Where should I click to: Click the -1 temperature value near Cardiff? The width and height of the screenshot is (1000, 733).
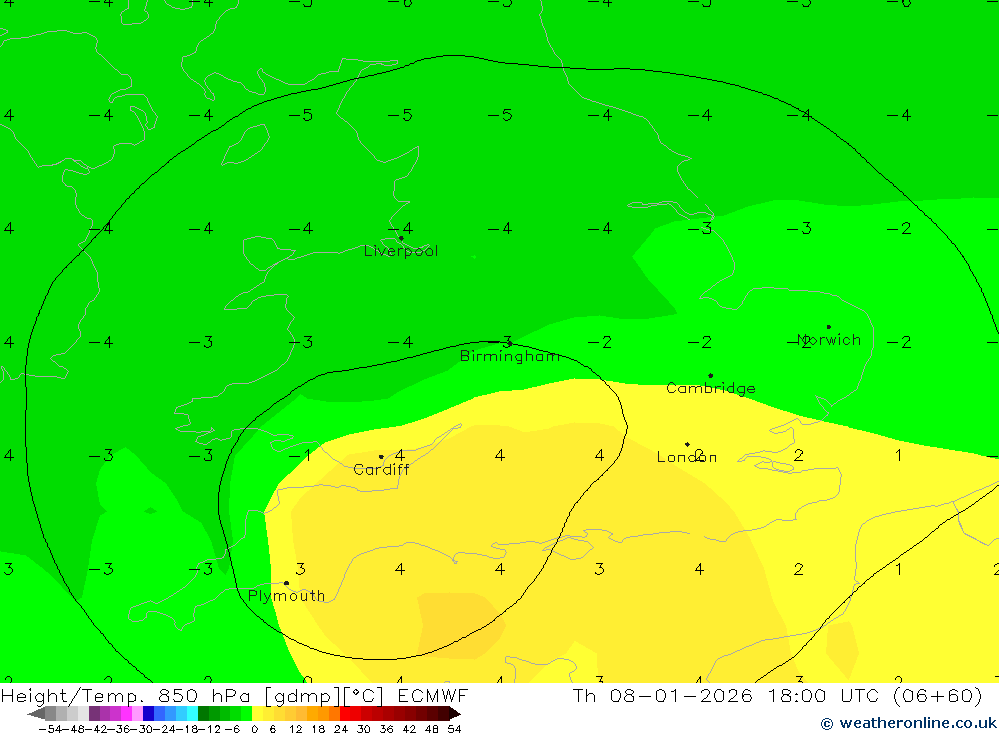[300, 455]
